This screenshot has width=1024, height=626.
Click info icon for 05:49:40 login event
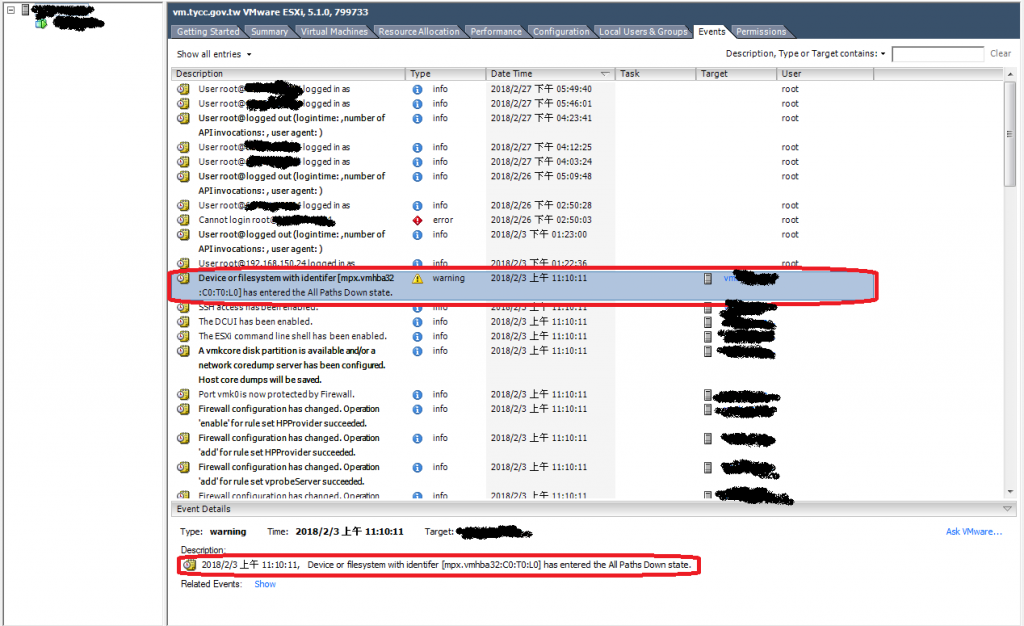pyautogui.click(x=417, y=89)
